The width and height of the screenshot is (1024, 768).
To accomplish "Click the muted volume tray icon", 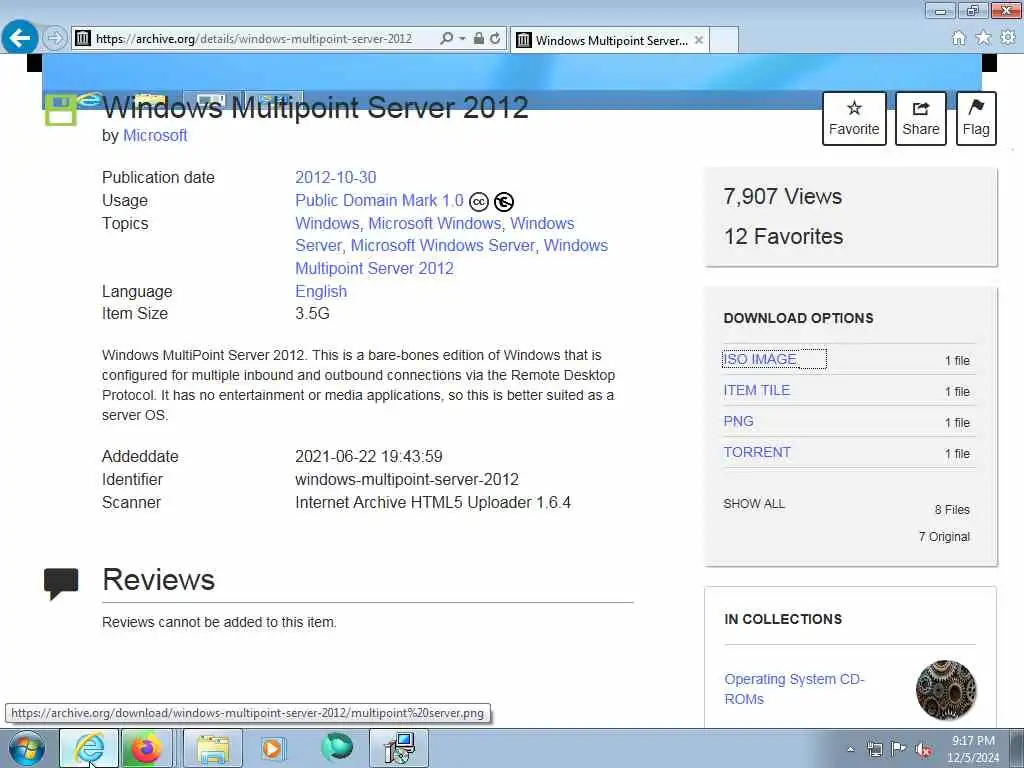I will pos(923,750).
